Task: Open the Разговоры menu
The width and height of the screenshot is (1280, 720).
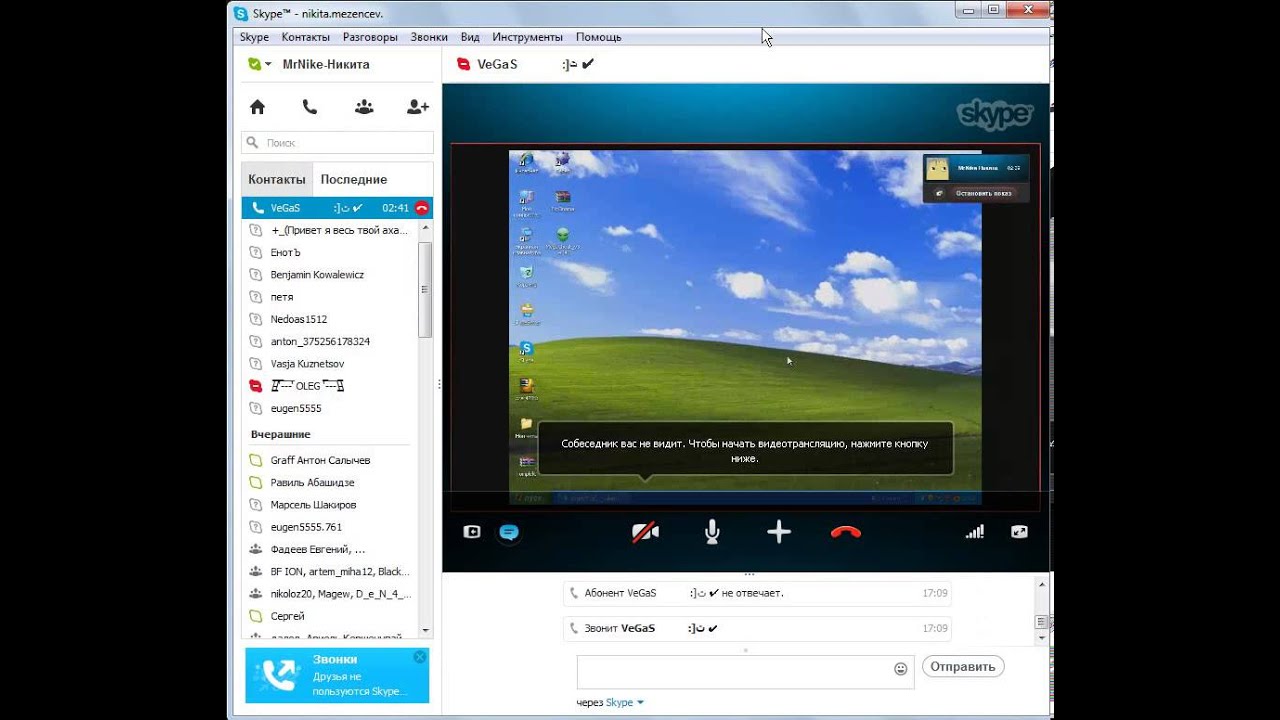Action: [370, 37]
